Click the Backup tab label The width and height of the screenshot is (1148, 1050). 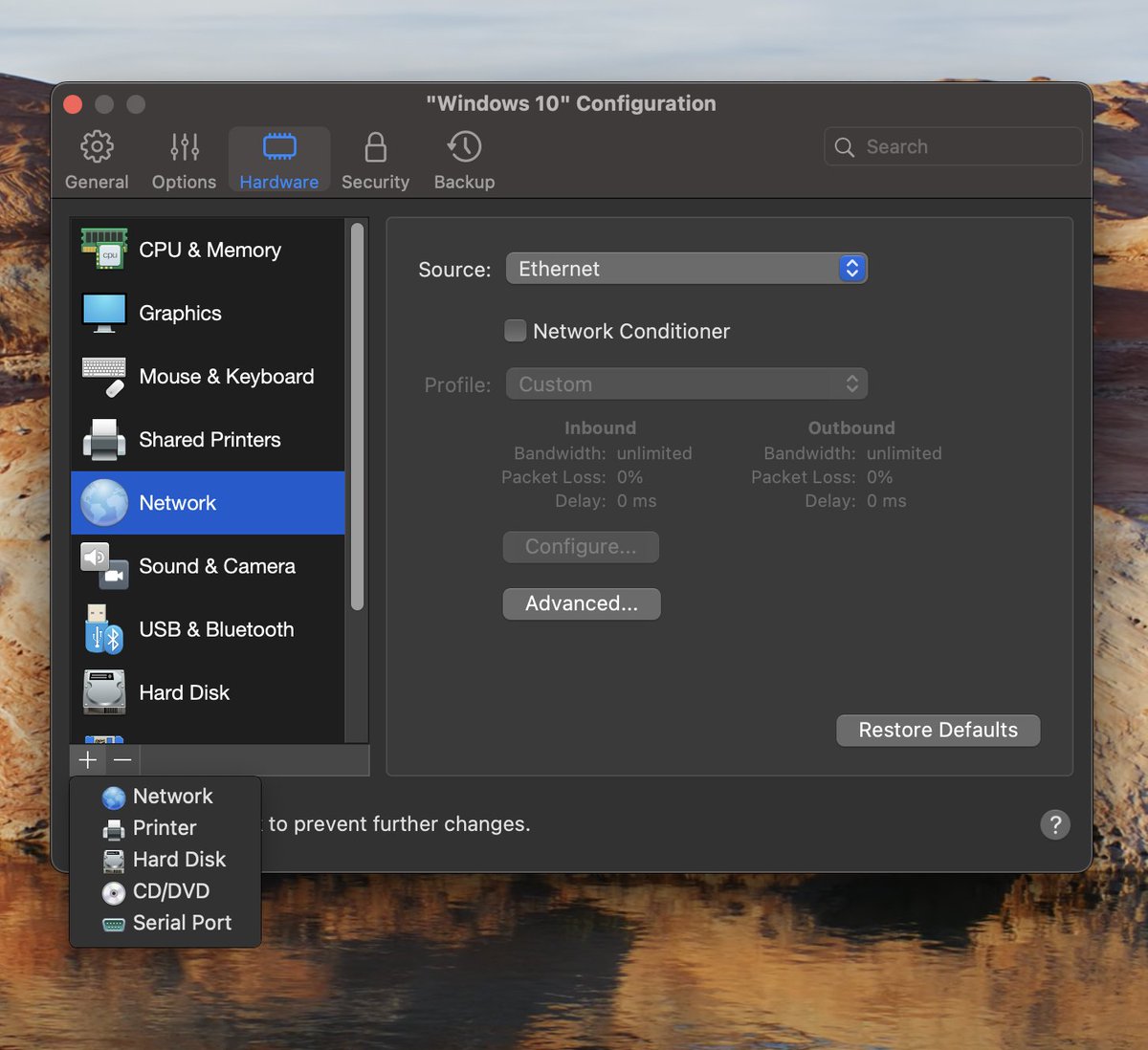coord(464,182)
